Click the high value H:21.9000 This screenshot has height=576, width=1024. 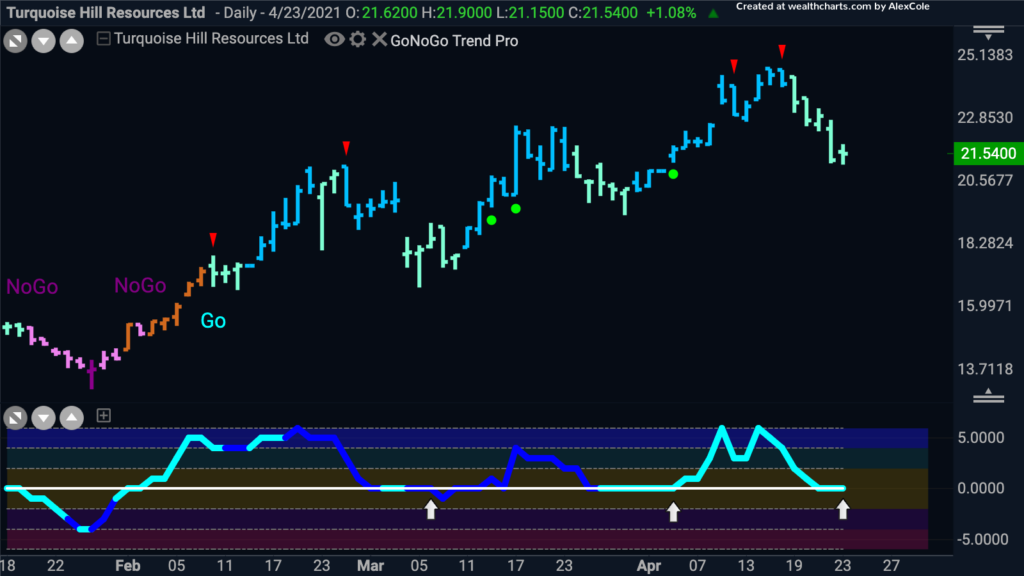[458, 12]
